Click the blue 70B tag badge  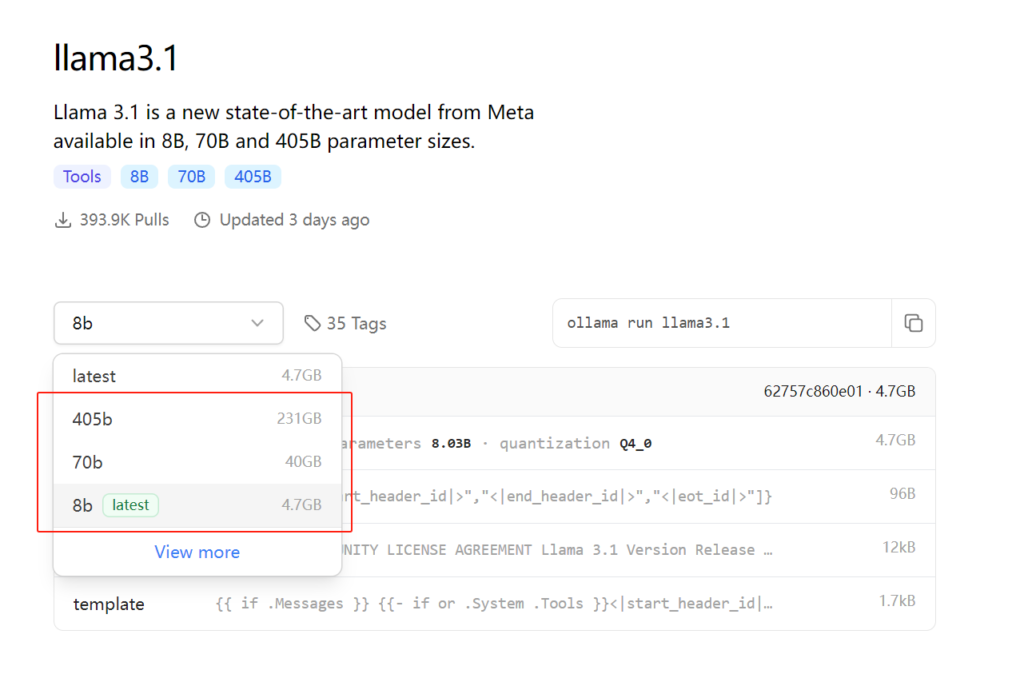(191, 177)
